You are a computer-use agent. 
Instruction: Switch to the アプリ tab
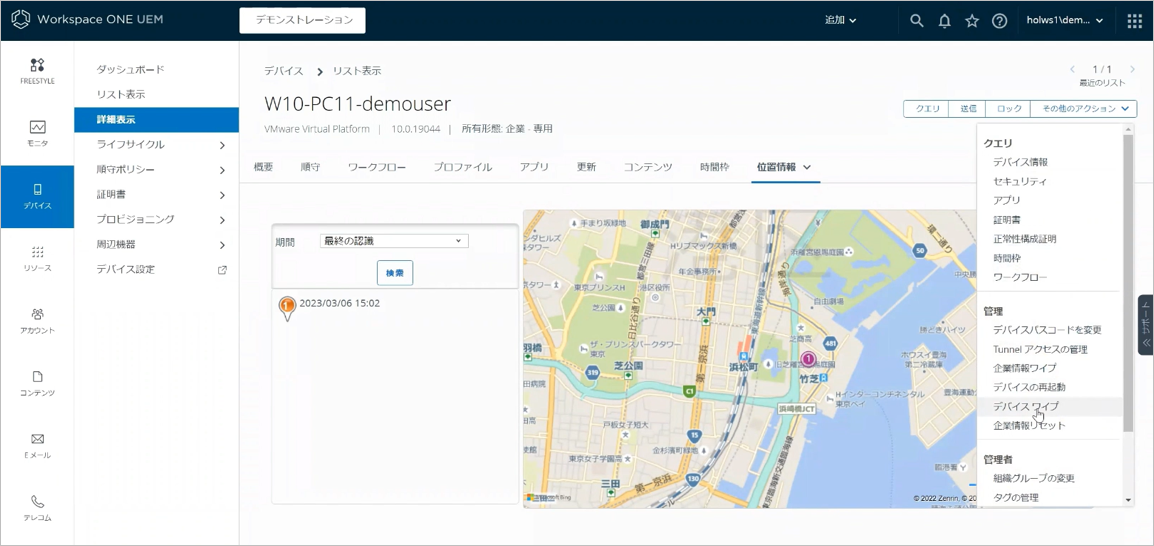(534, 167)
